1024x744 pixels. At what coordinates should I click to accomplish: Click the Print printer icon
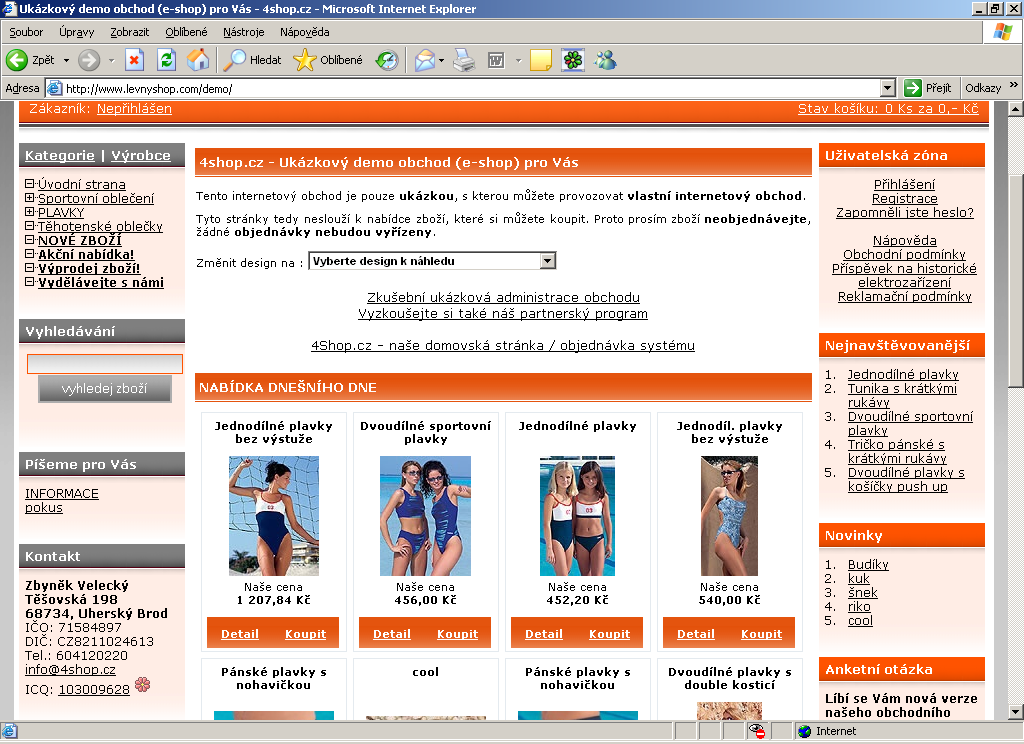pos(464,60)
